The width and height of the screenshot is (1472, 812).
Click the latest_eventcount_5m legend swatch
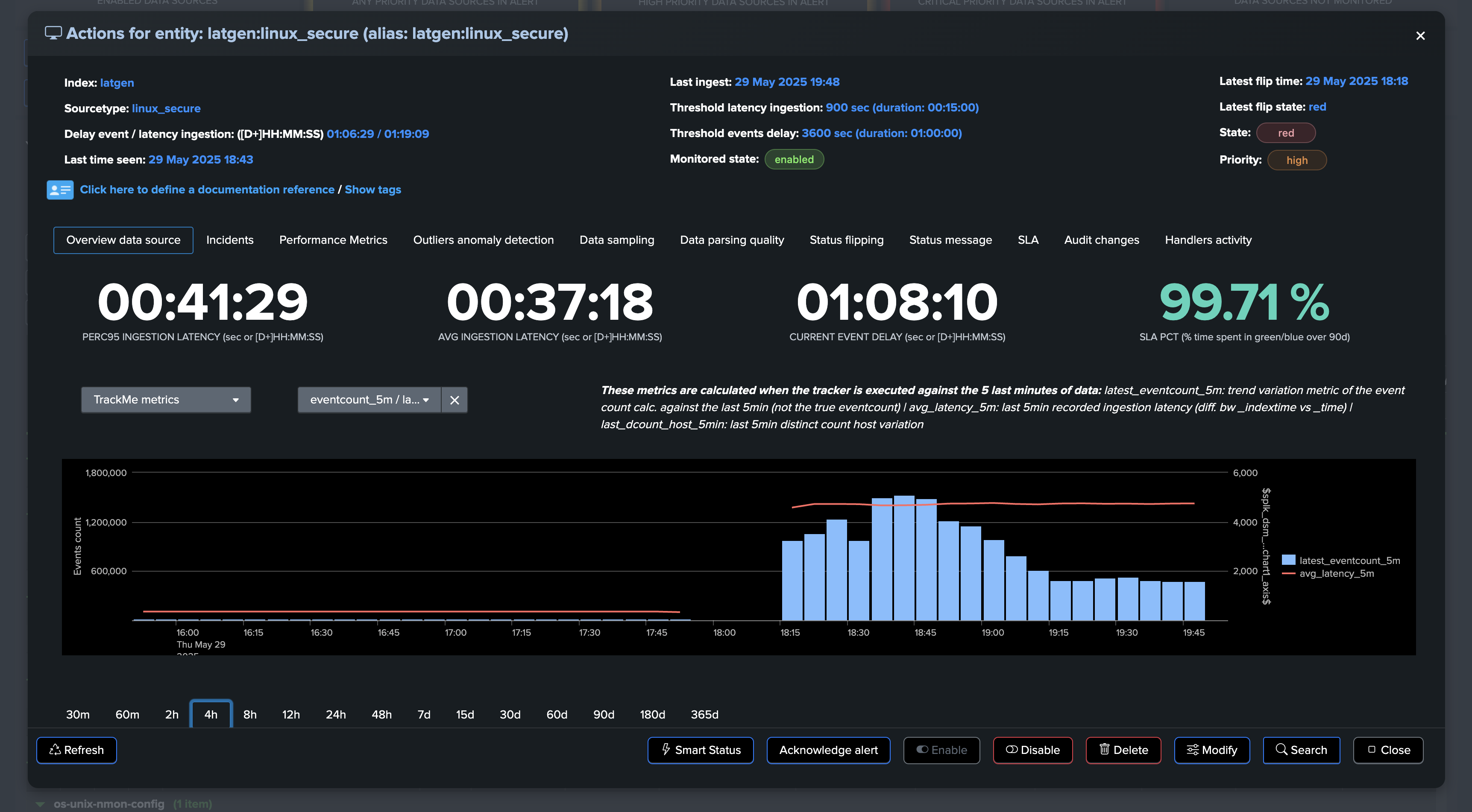tap(1288, 560)
